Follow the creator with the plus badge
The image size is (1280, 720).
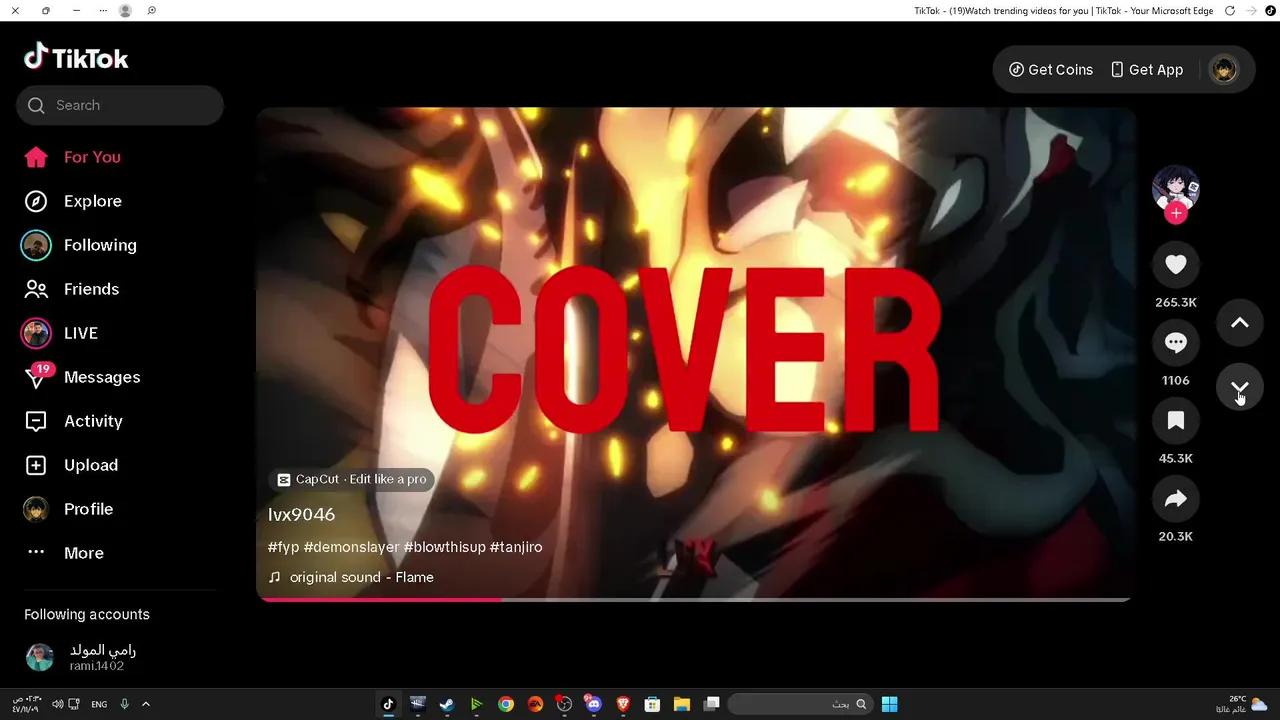coord(1176,213)
